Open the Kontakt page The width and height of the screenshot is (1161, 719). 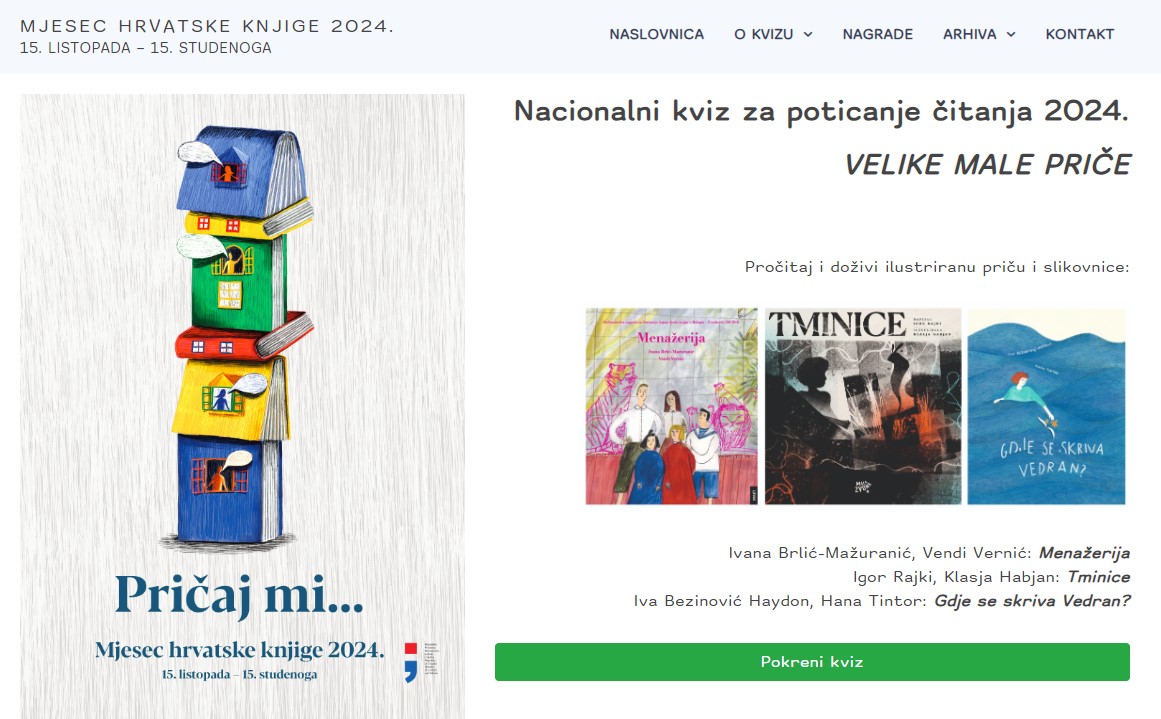click(1080, 34)
